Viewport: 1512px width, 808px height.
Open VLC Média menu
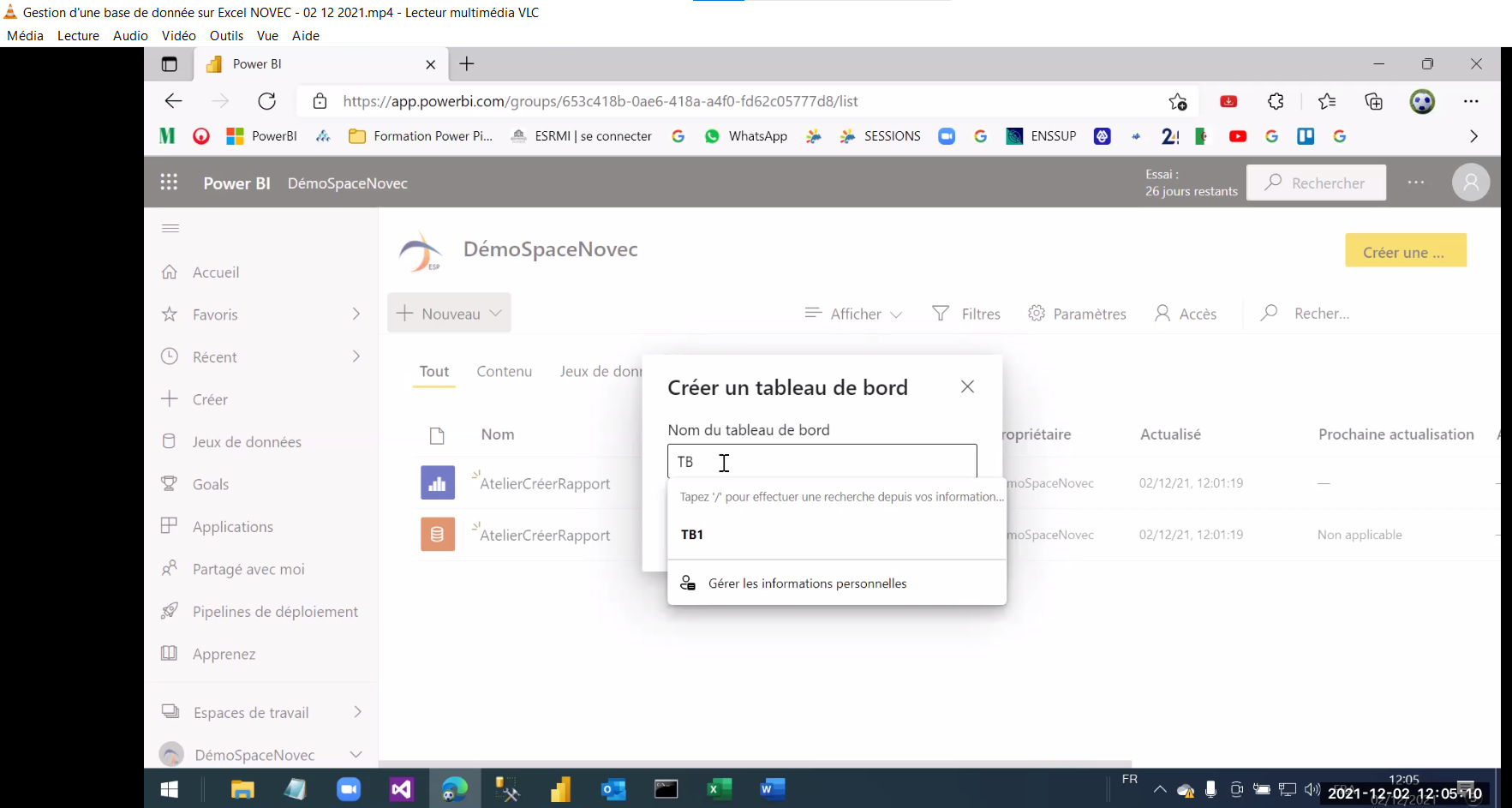25,35
